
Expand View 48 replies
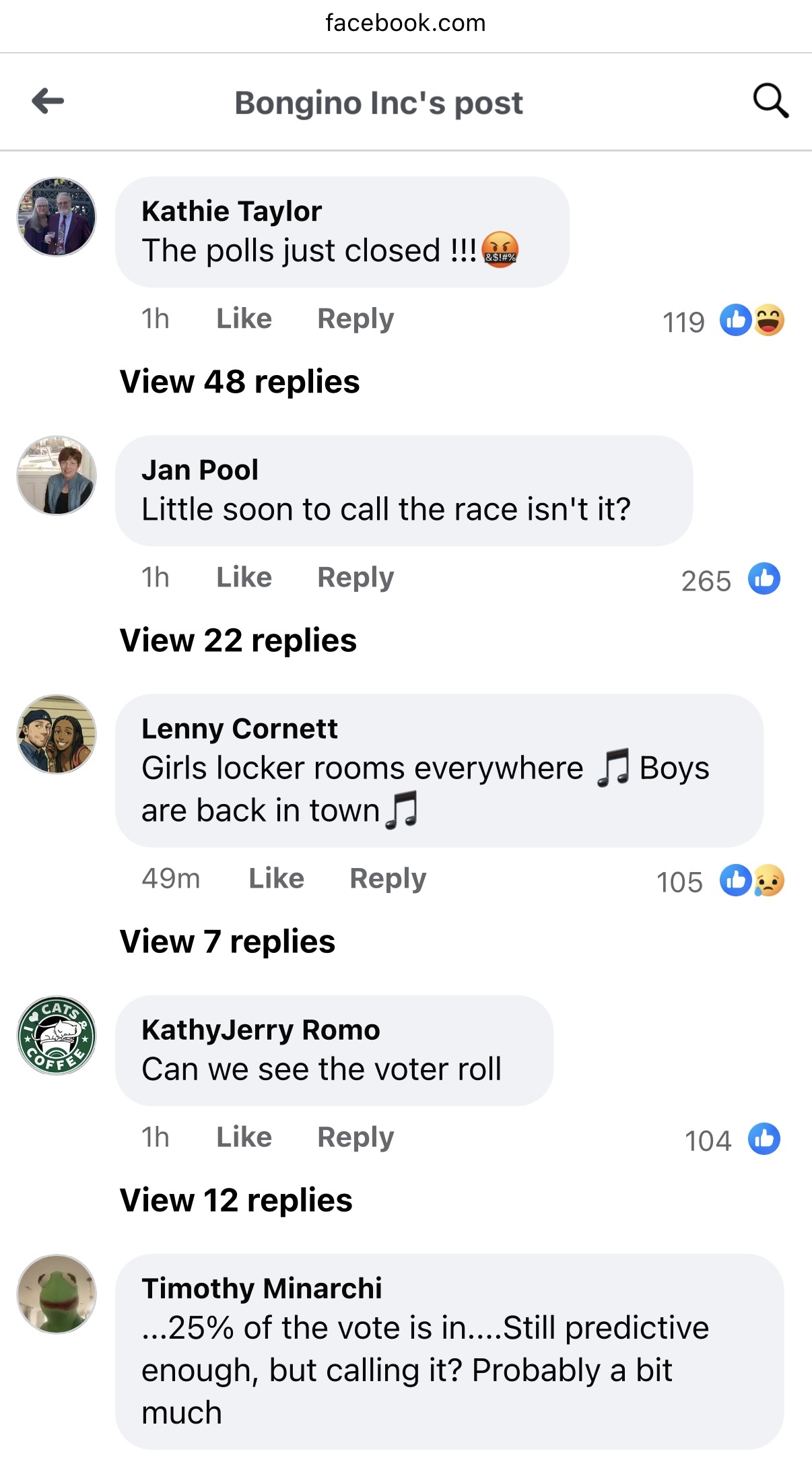click(240, 382)
